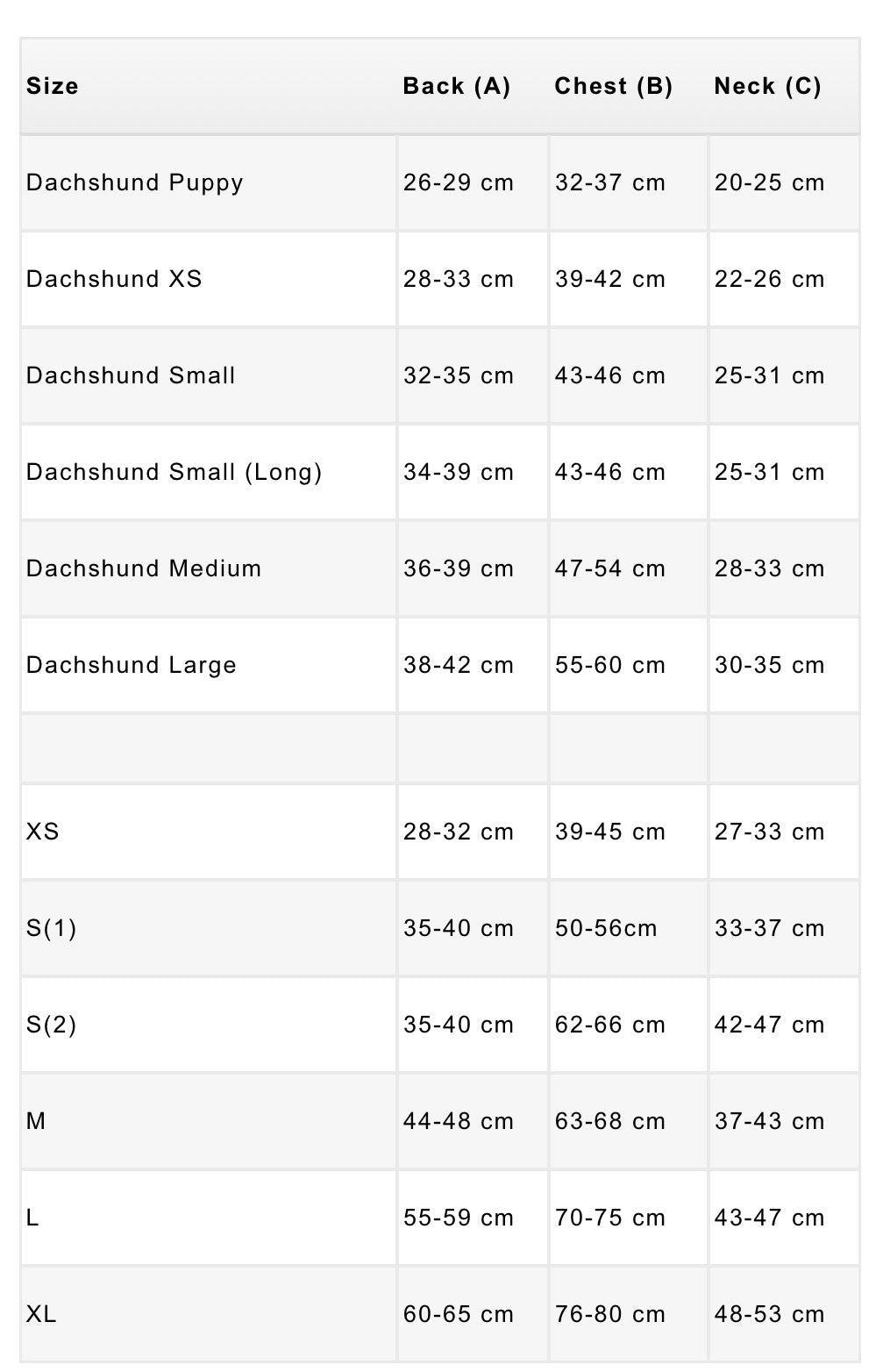Click the Size column header
883x1372 pixels.
click(x=53, y=86)
